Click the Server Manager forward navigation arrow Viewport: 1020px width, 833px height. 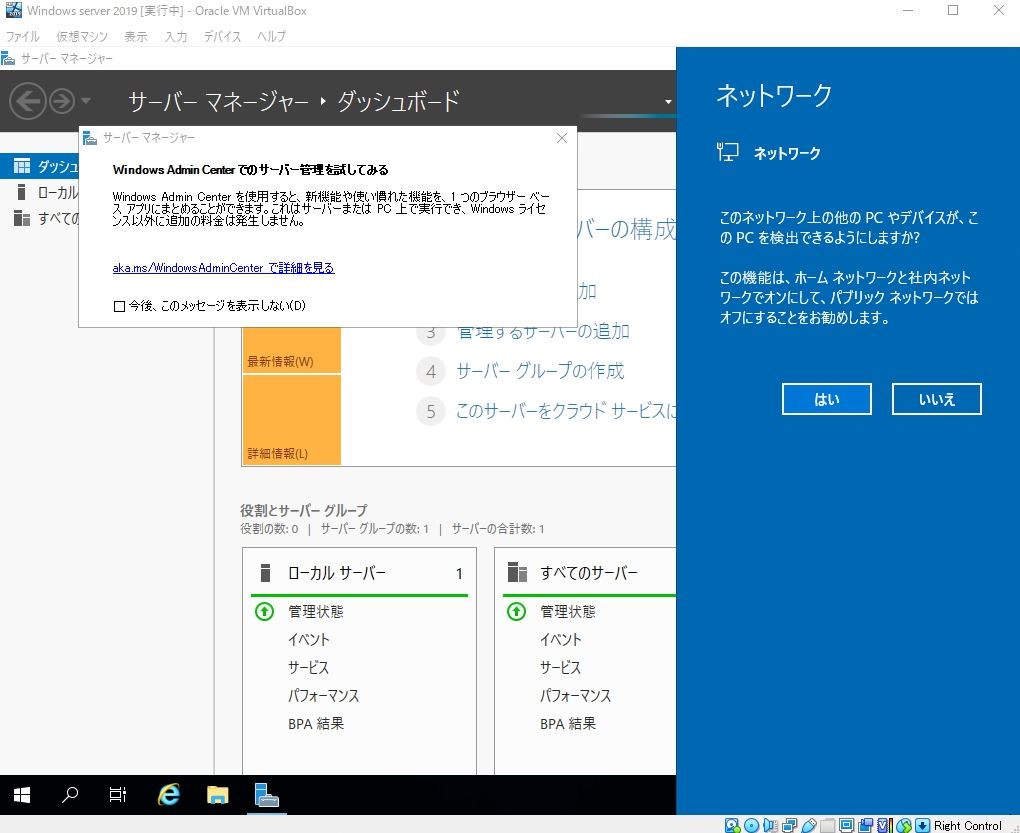62,101
